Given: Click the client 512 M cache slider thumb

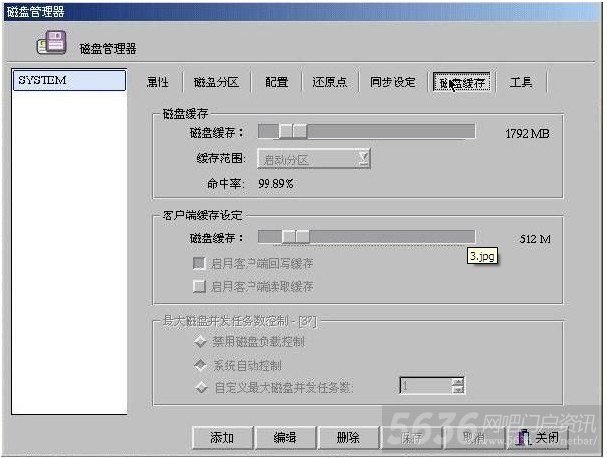Looking at the screenshot, I should 295,236.
